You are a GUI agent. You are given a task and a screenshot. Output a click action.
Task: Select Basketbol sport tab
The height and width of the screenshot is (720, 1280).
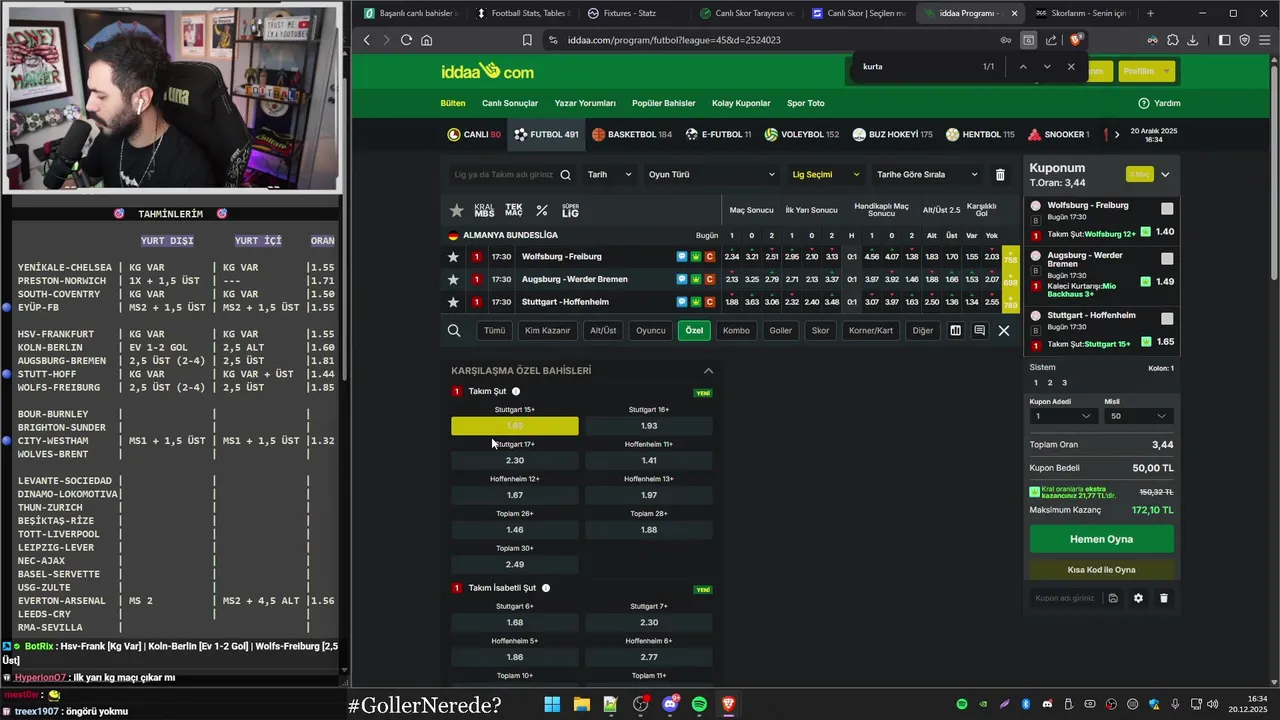[632, 134]
